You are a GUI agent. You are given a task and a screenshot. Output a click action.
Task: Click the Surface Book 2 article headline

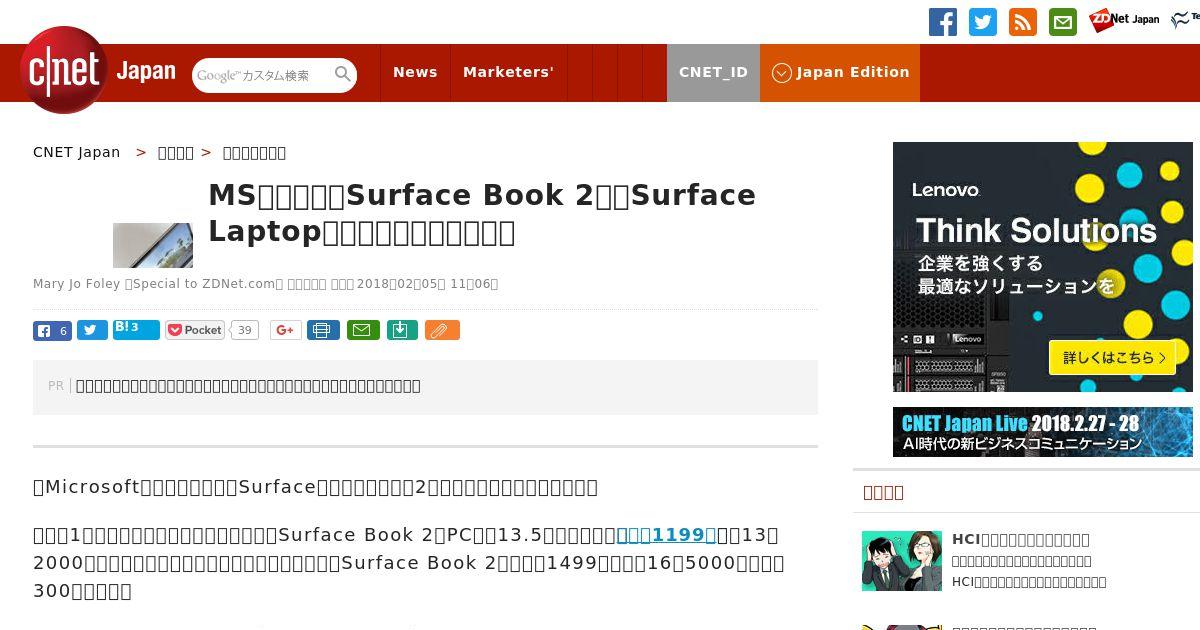point(482,213)
